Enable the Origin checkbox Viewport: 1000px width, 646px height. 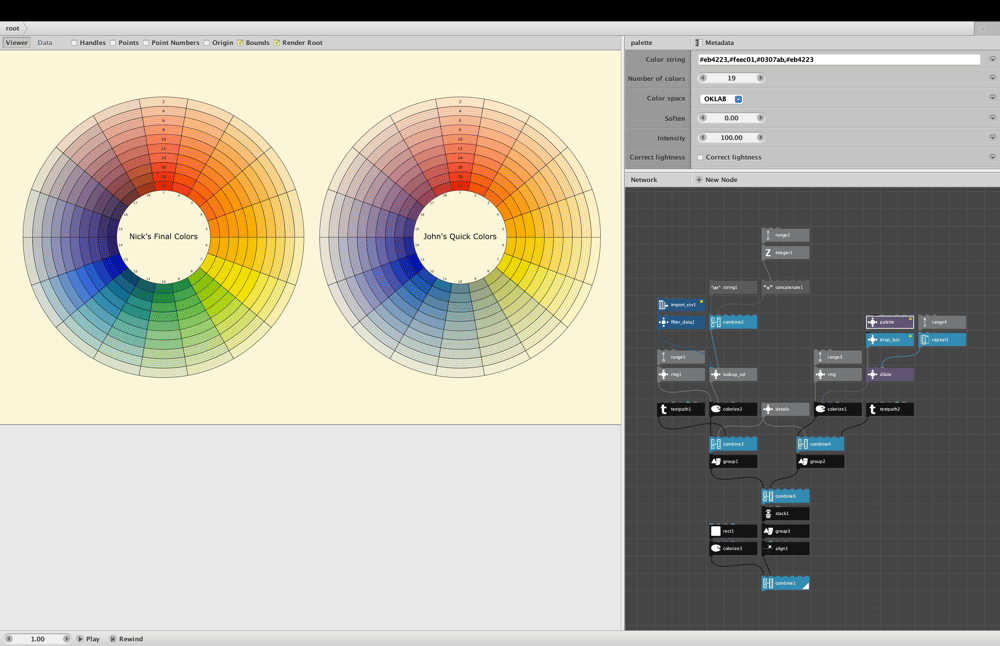(x=207, y=43)
